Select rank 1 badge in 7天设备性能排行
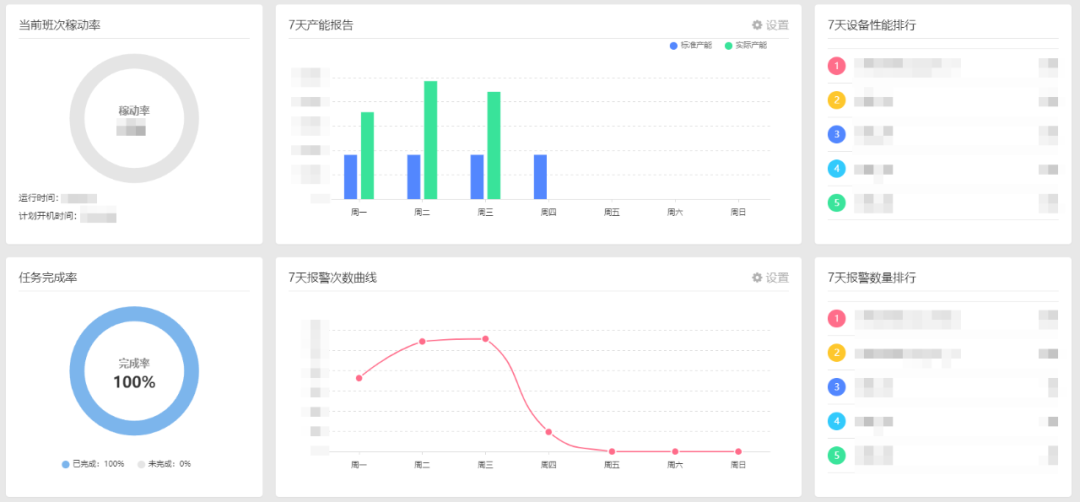The width and height of the screenshot is (1080, 502). point(837,66)
